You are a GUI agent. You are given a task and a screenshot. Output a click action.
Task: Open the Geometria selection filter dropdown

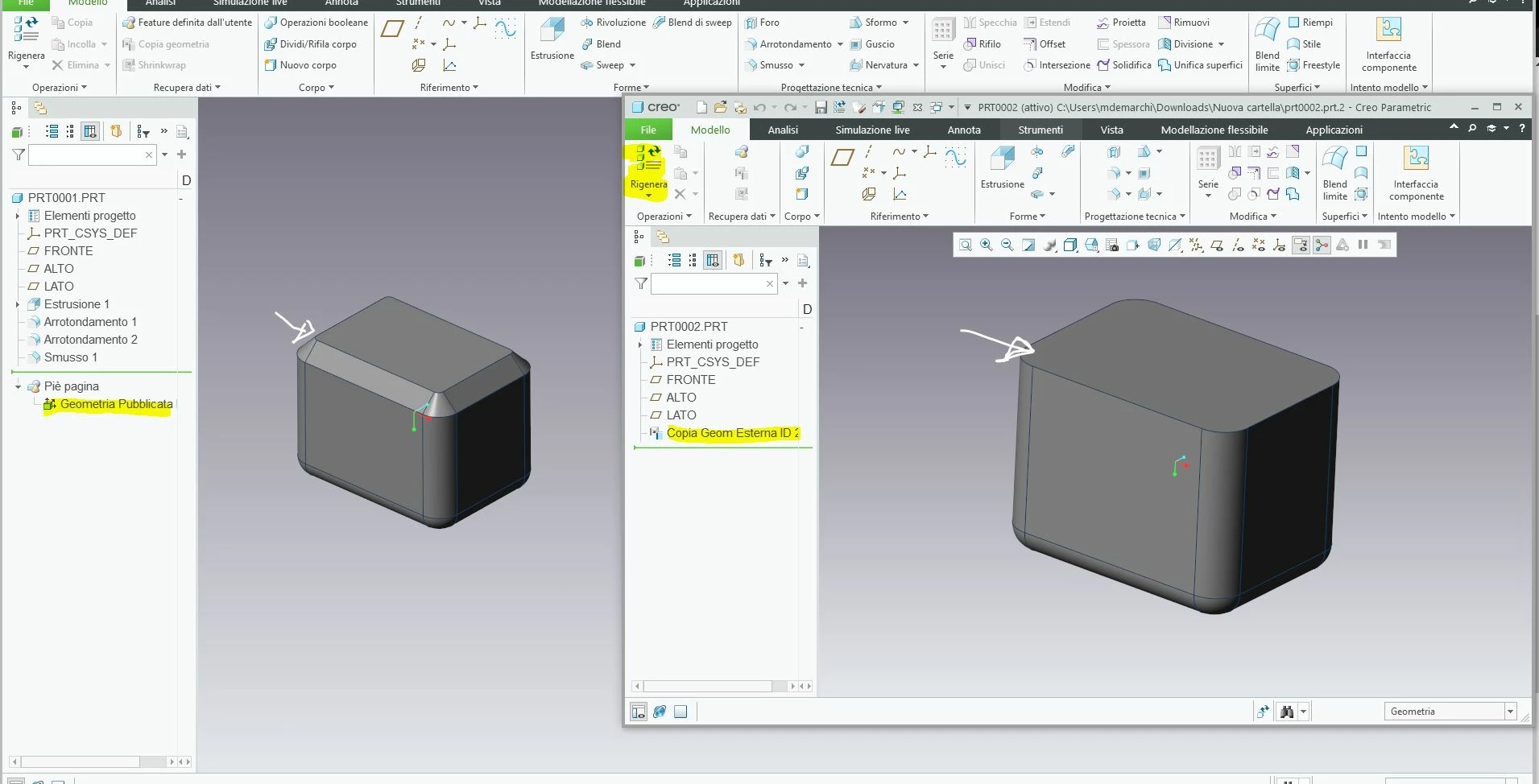click(1510, 712)
